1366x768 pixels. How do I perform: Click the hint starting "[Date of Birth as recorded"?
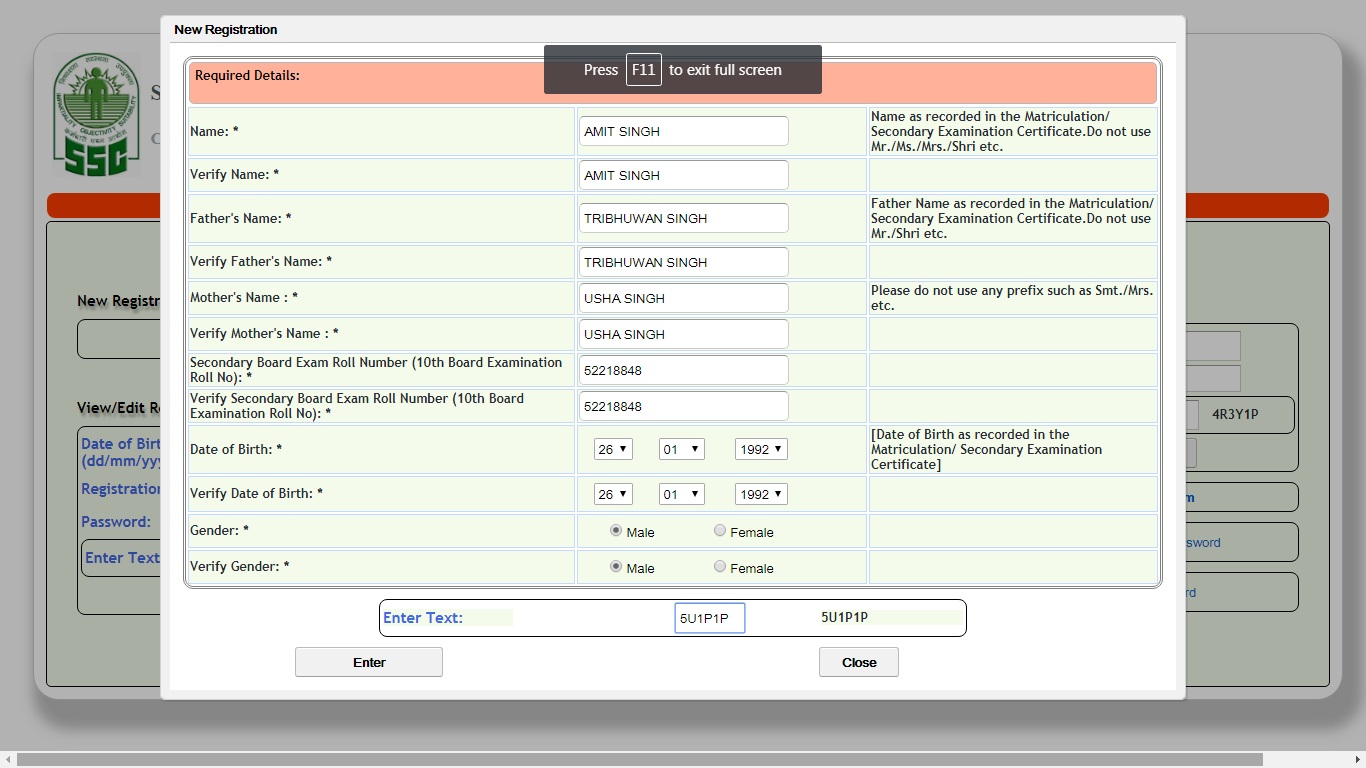tap(986, 450)
